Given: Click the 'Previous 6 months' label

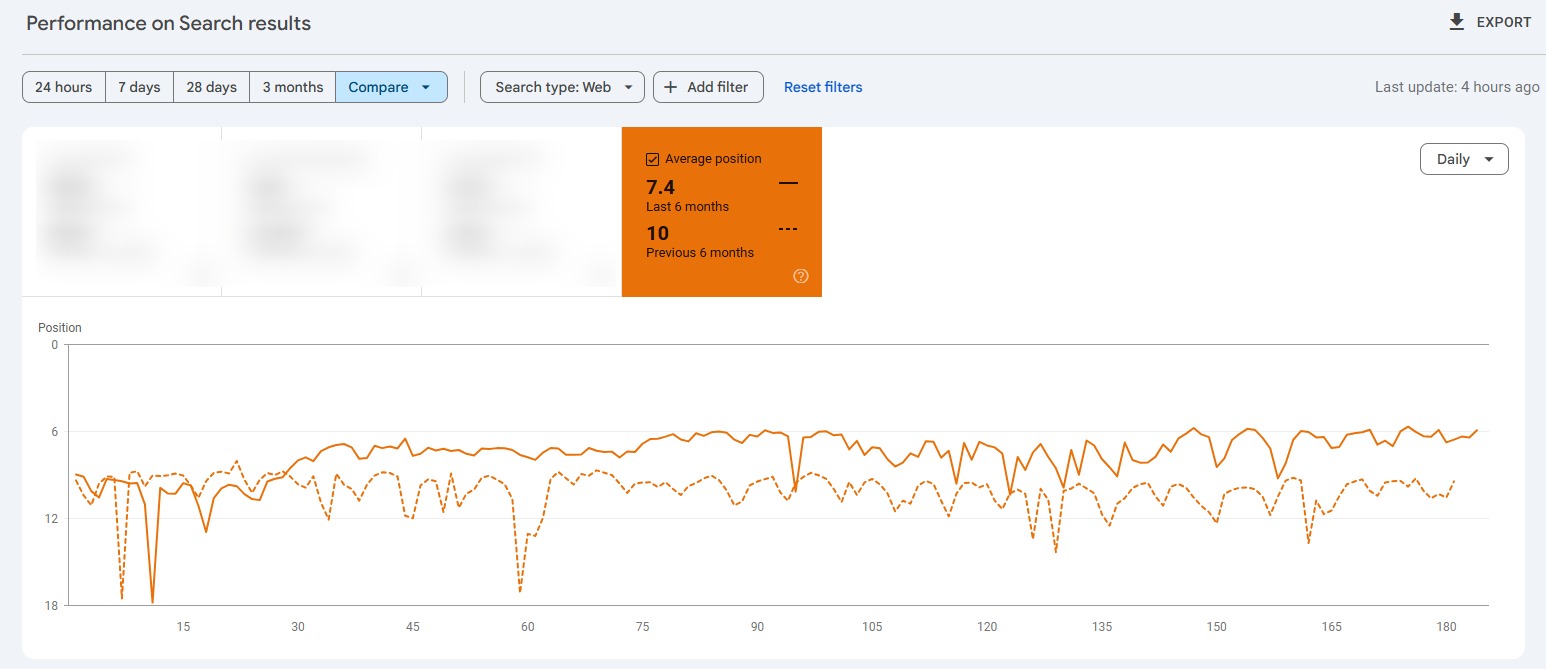Looking at the screenshot, I should [x=700, y=252].
